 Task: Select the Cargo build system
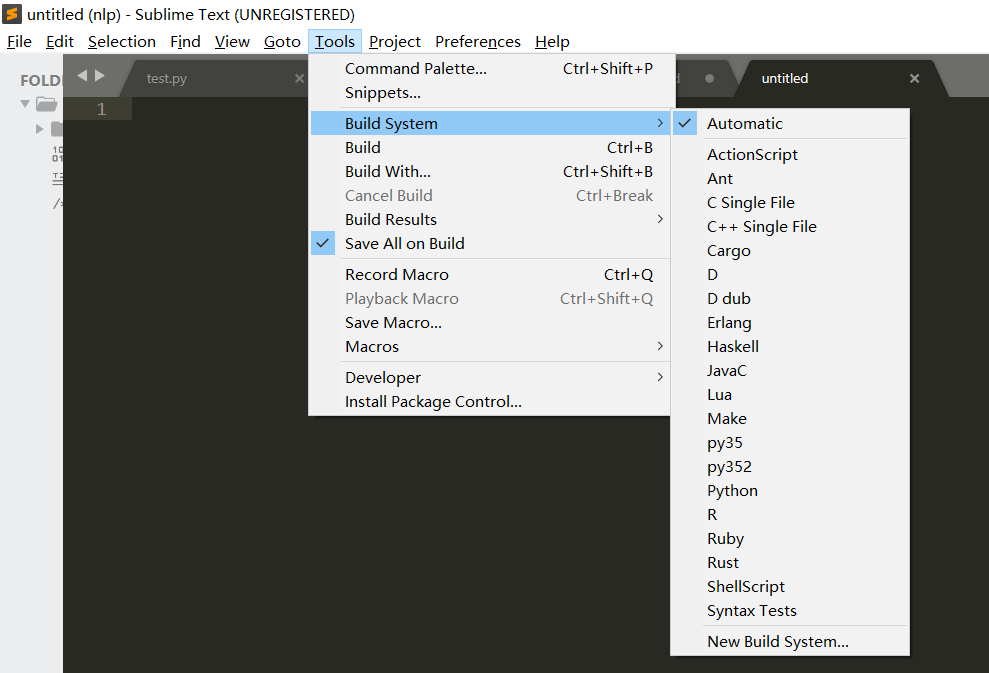726,250
